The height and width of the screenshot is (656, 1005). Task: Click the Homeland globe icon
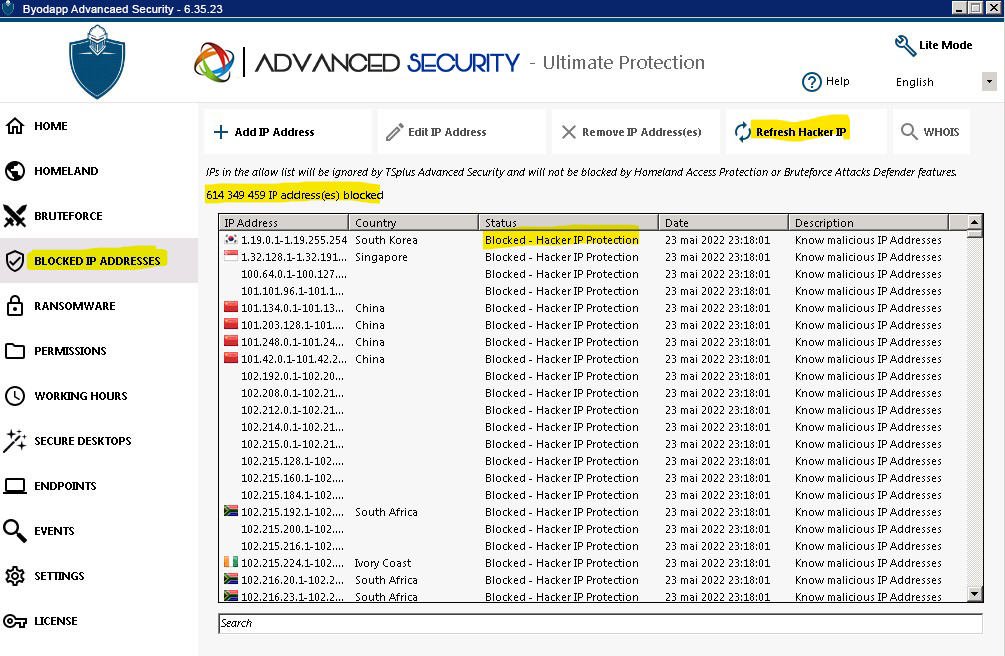coord(15,171)
